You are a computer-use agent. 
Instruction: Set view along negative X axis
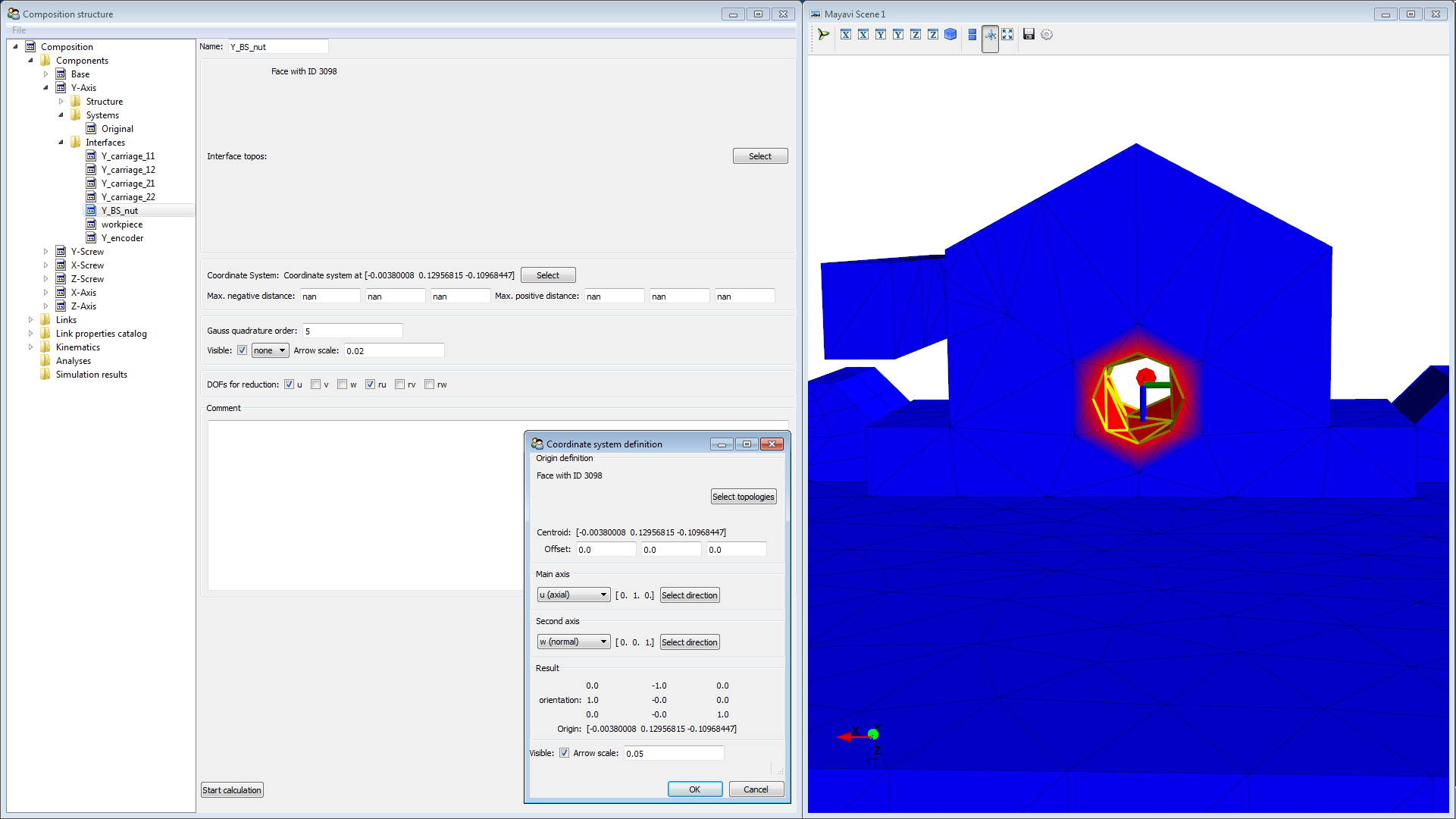tap(846, 34)
